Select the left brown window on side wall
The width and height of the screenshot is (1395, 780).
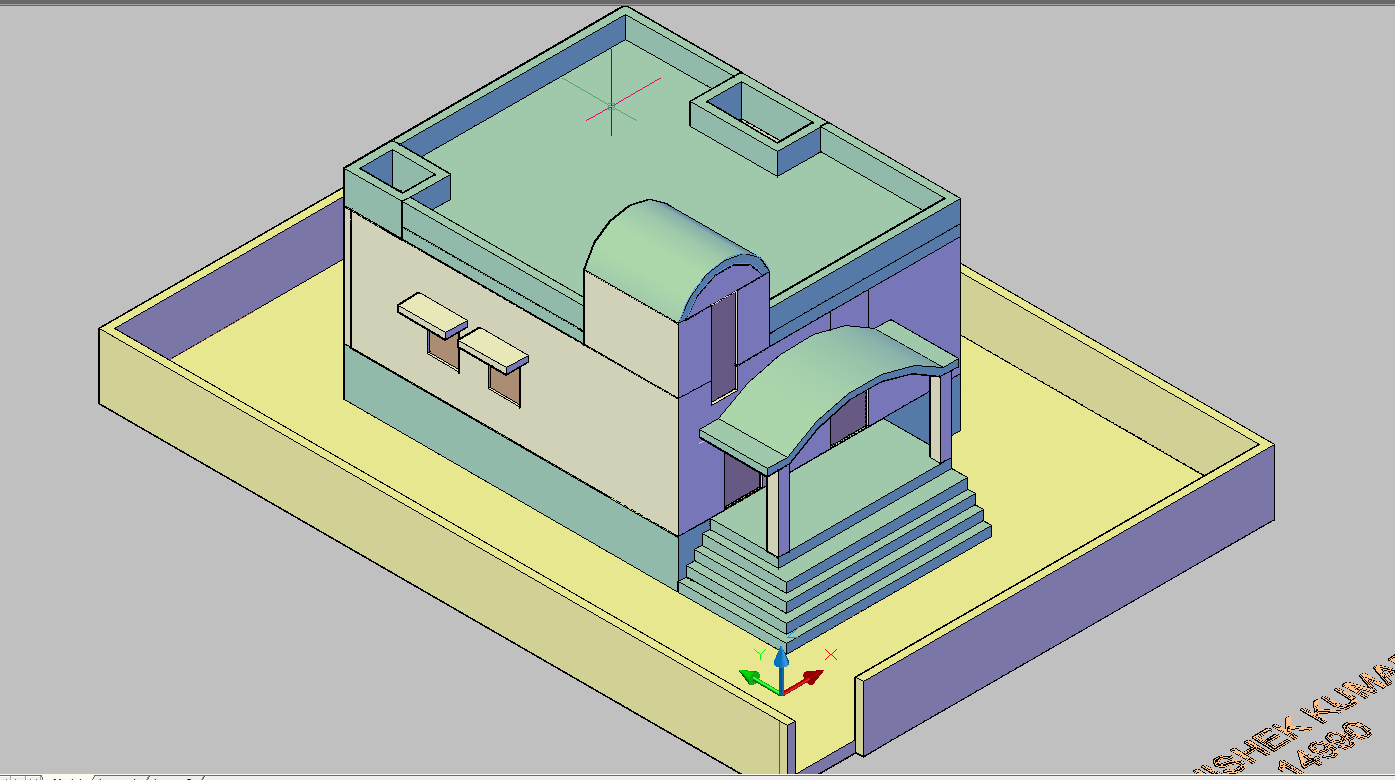tap(440, 348)
